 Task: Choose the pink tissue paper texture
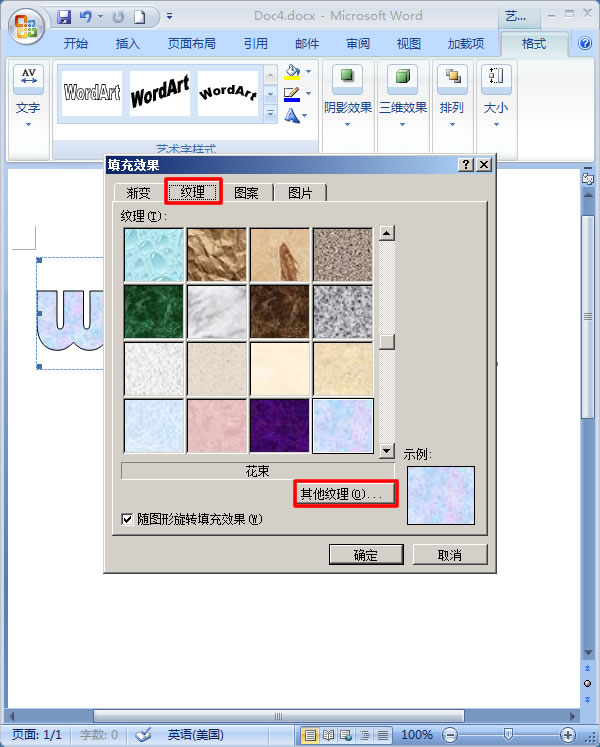click(217, 425)
